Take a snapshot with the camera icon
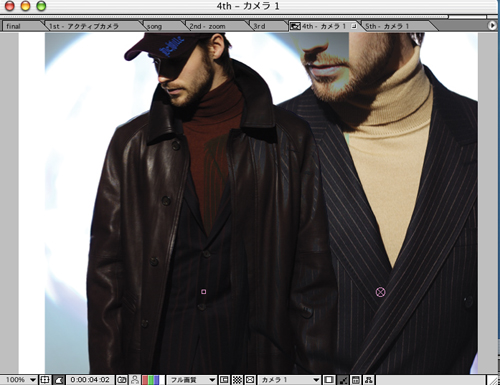The image size is (500, 385). (122, 380)
